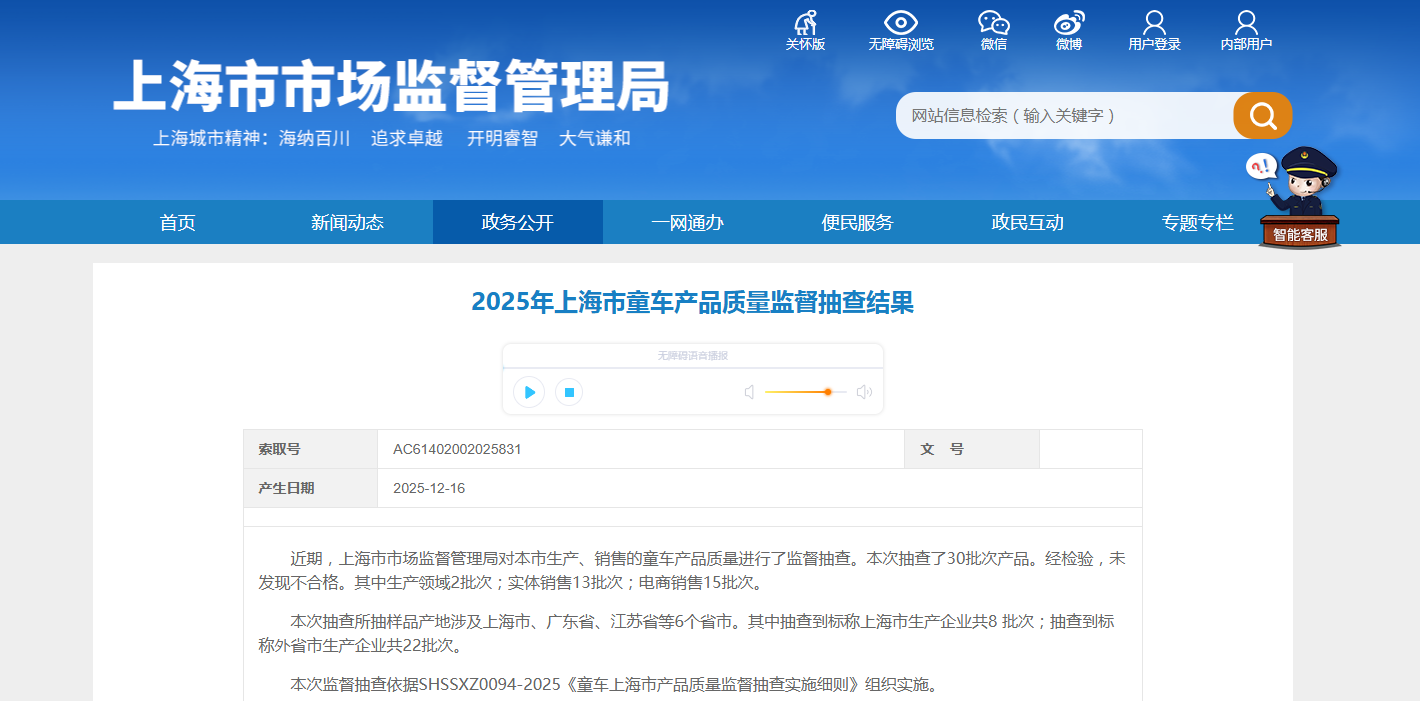
Task: Play the audio reading
Action: pos(529,392)
